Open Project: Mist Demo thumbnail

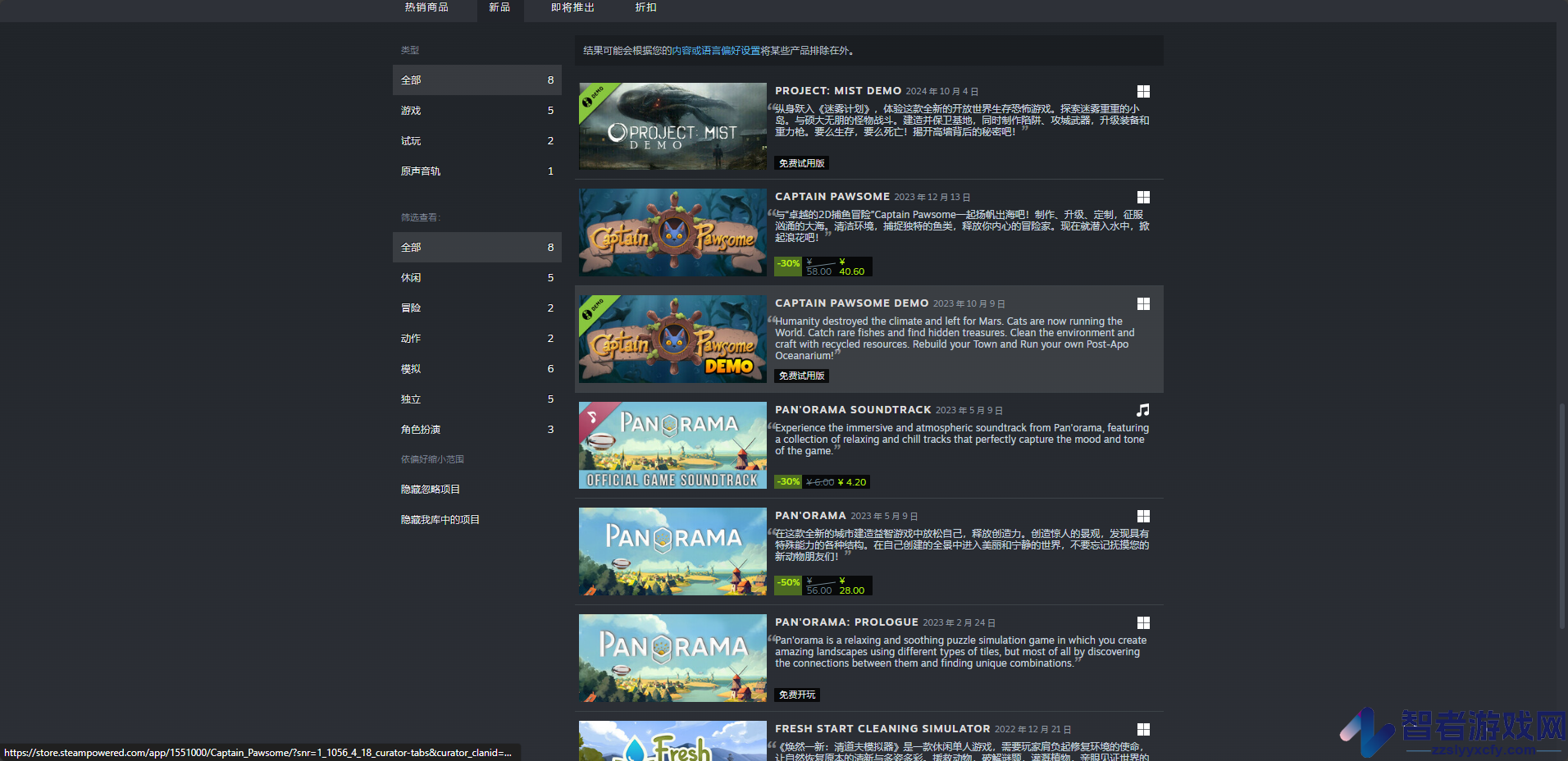(x=672, y=126)
